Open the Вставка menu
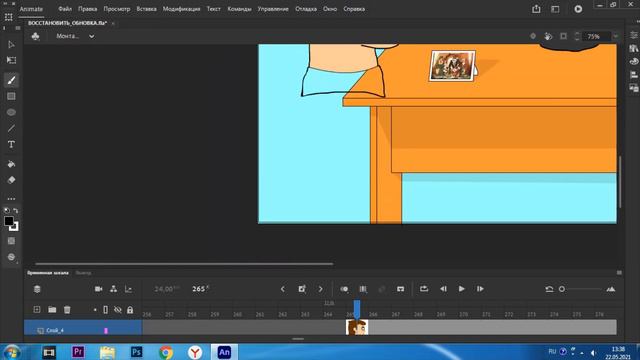Viewport: 640px width, 360px height. click(x=147, y=9)
